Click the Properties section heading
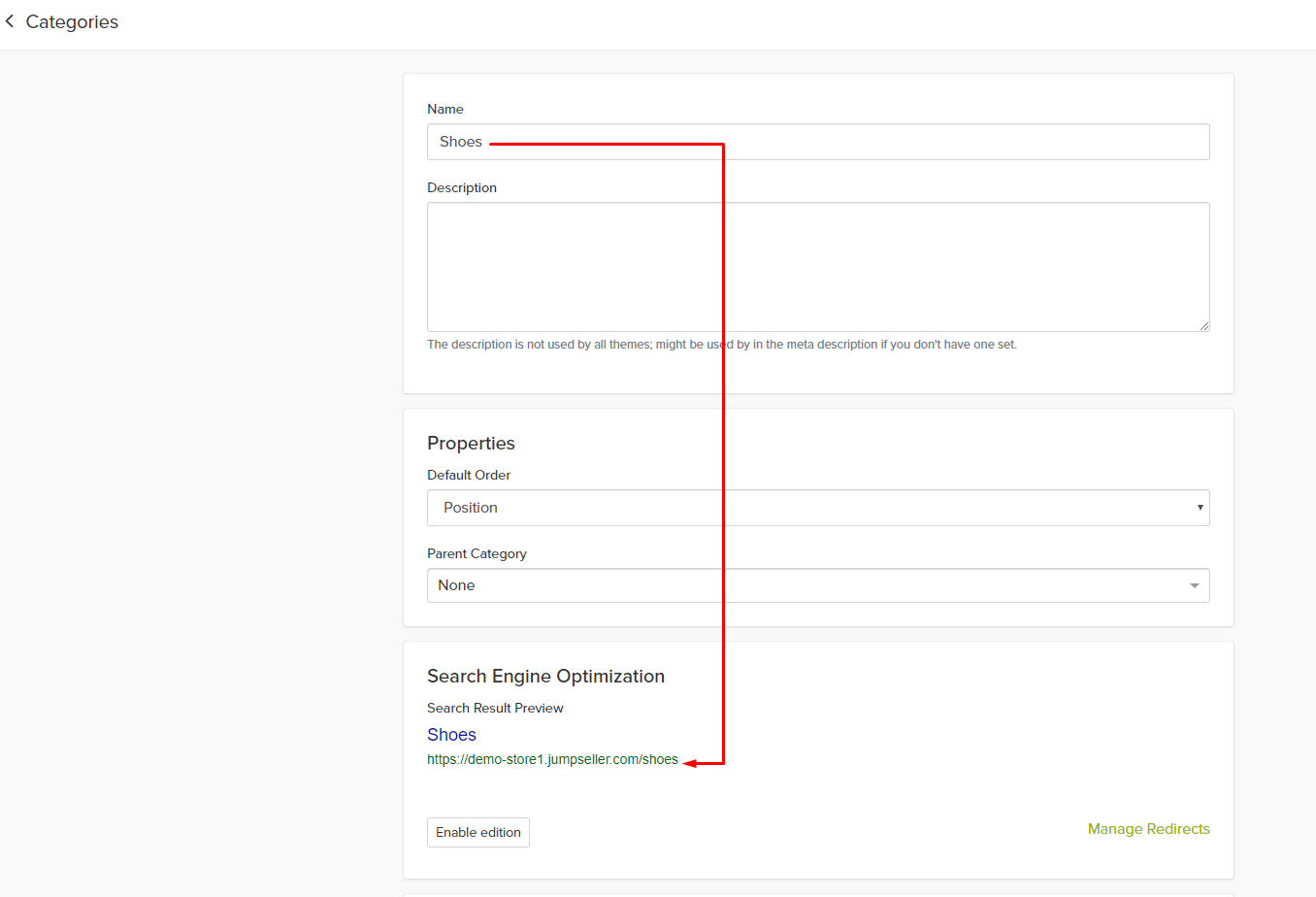This screenshot has width=1316, height=897. [x=471, y=443]
